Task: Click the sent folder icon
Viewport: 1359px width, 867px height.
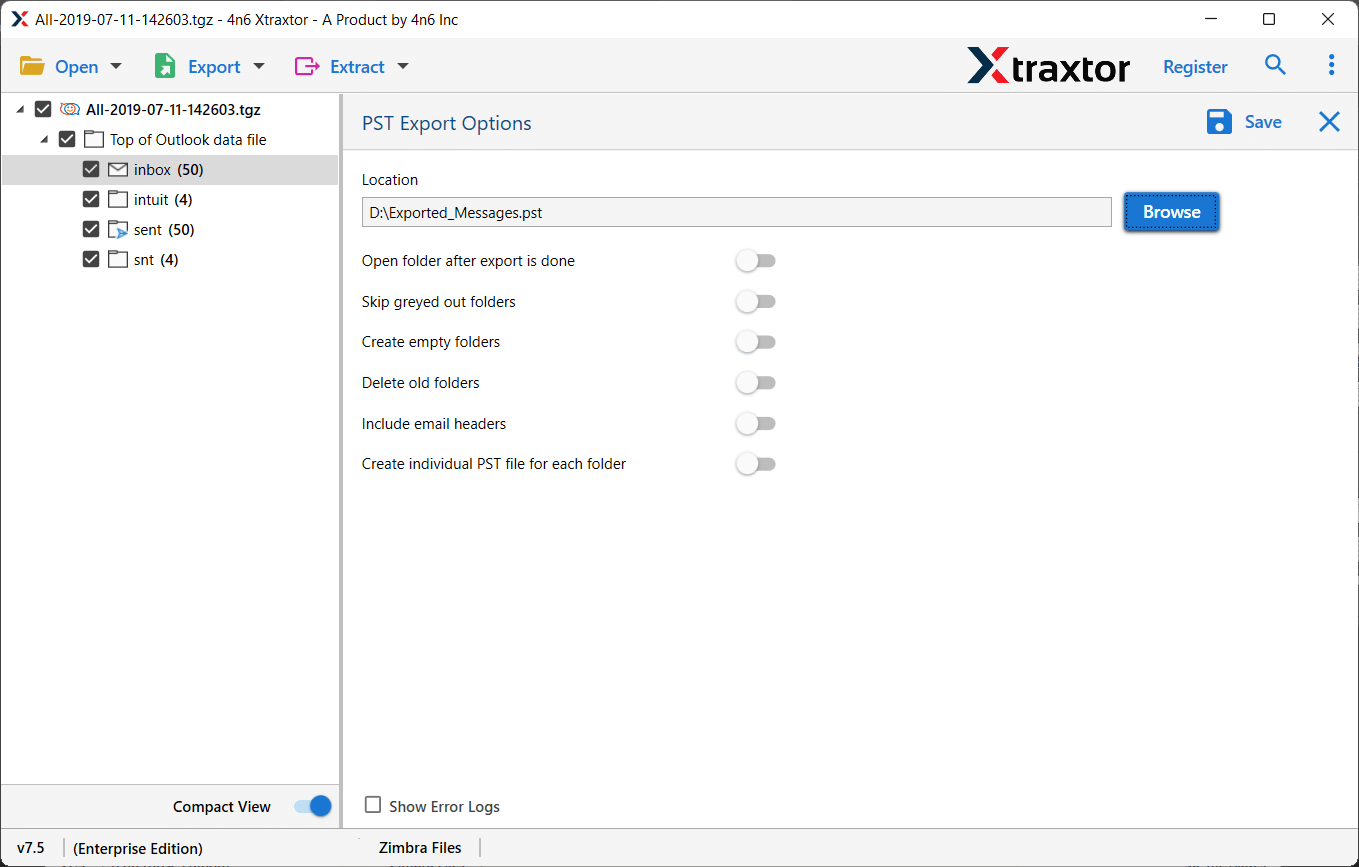Action: [x=118, y=230]
